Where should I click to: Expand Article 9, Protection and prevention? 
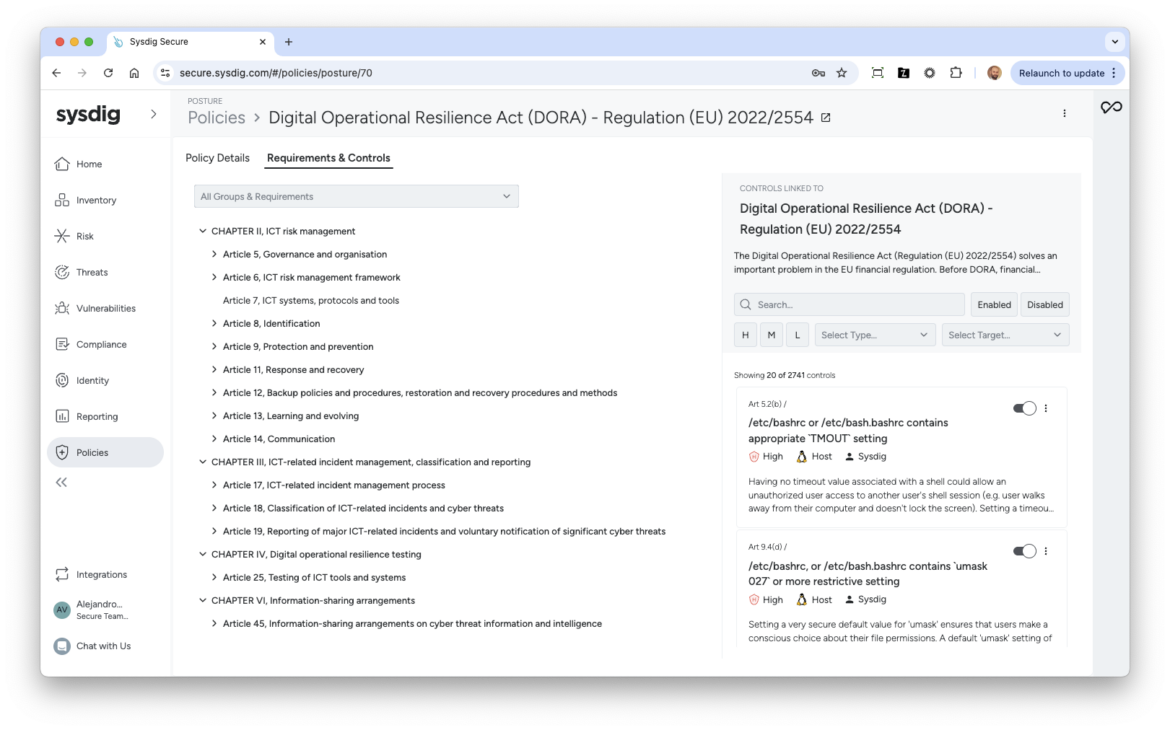coord(214,347)
